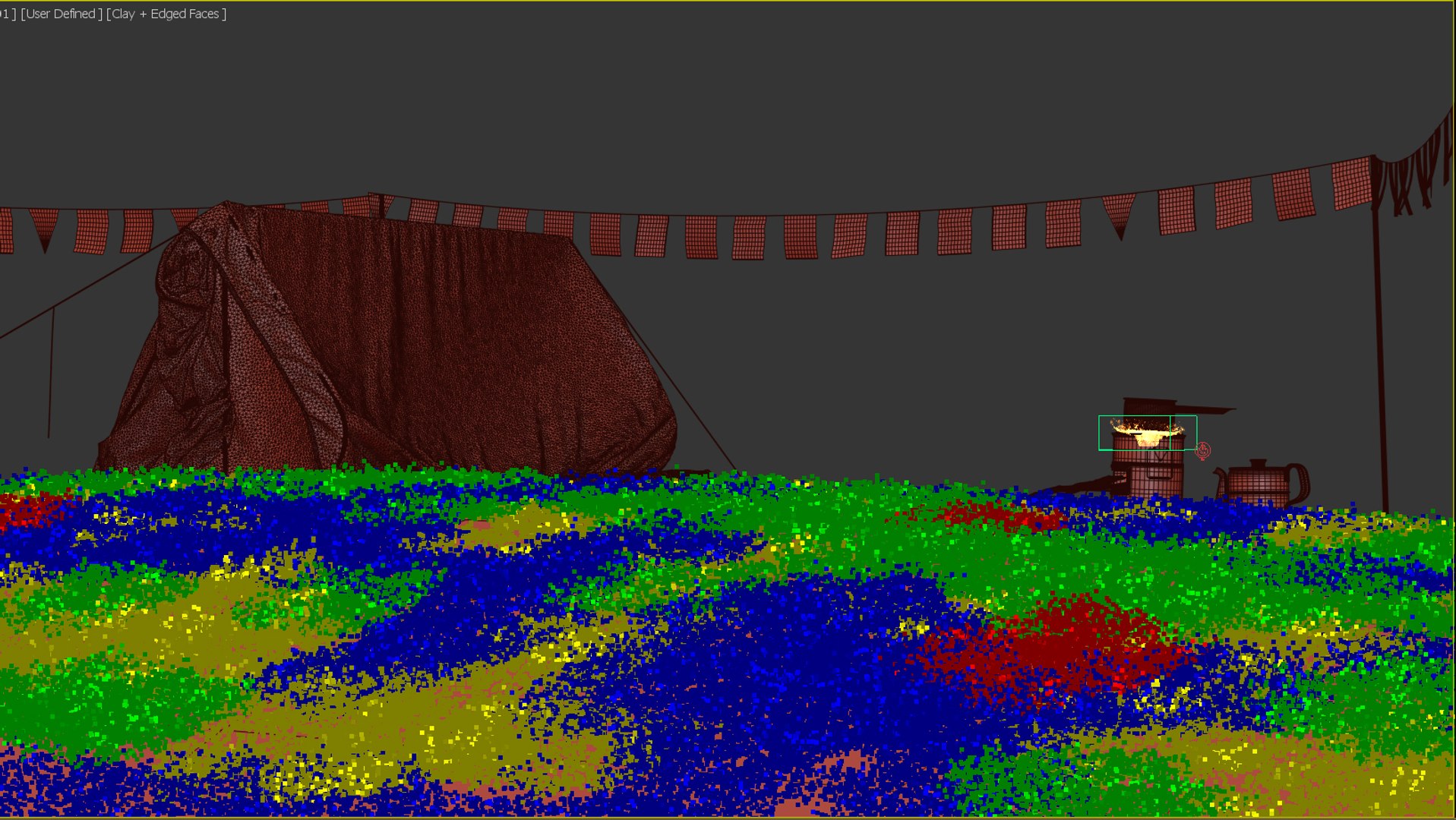The height and width of the screenshot is (820, 1456).
Task: Select the green fire simulation bounding box
Action: pyautogui.click(x=1147, y=433)
